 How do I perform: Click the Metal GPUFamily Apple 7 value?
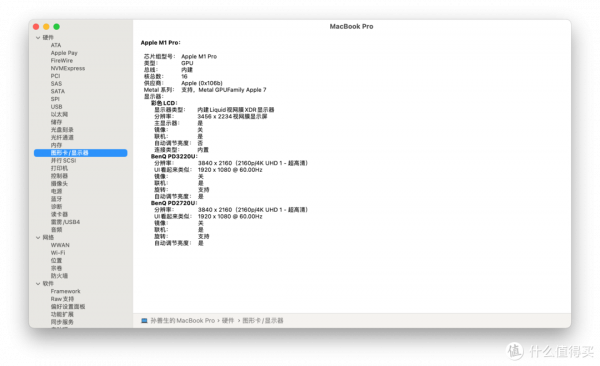point(232,90)
